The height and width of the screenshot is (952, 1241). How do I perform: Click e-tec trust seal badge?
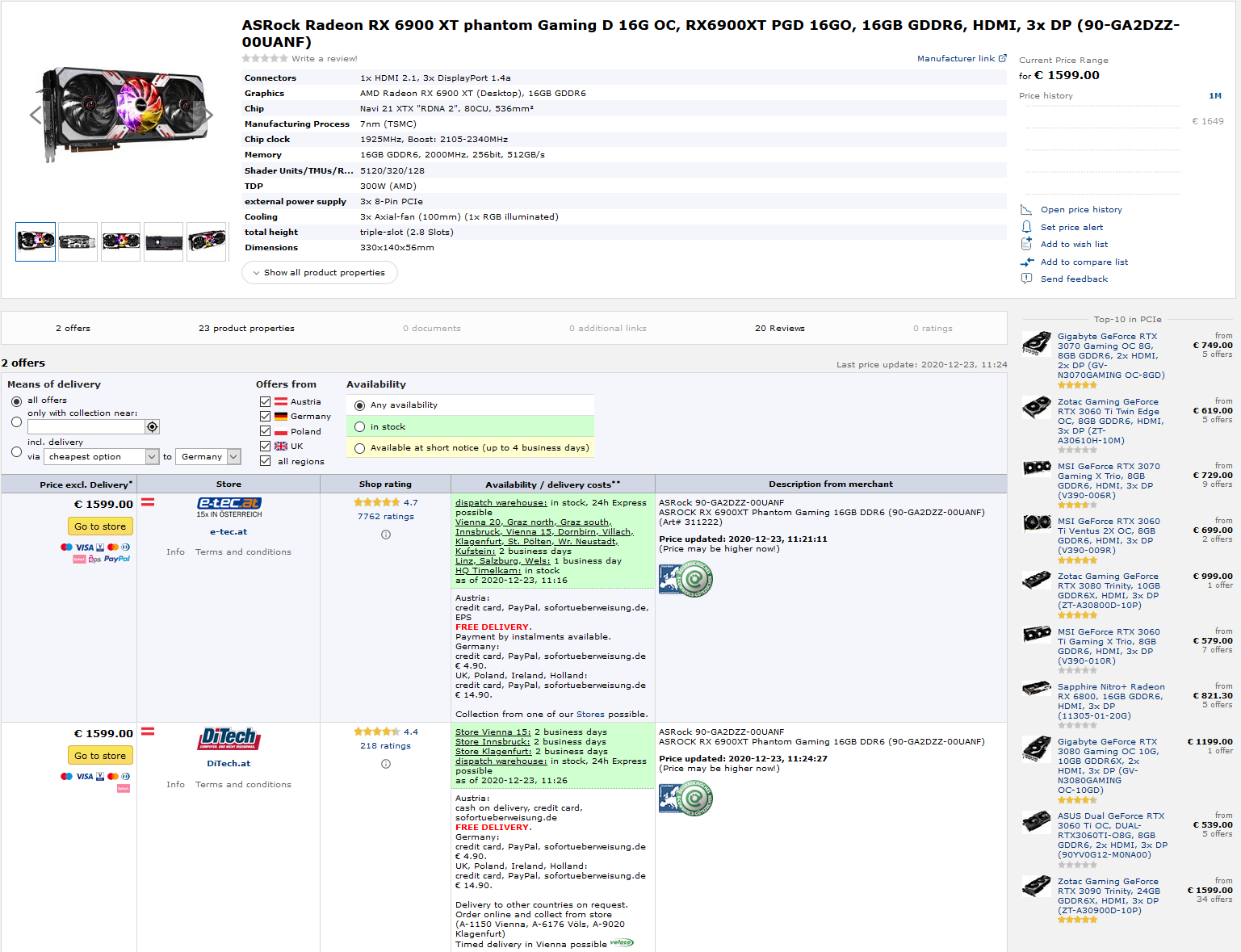pyautogui.click(x=686, y=579)
